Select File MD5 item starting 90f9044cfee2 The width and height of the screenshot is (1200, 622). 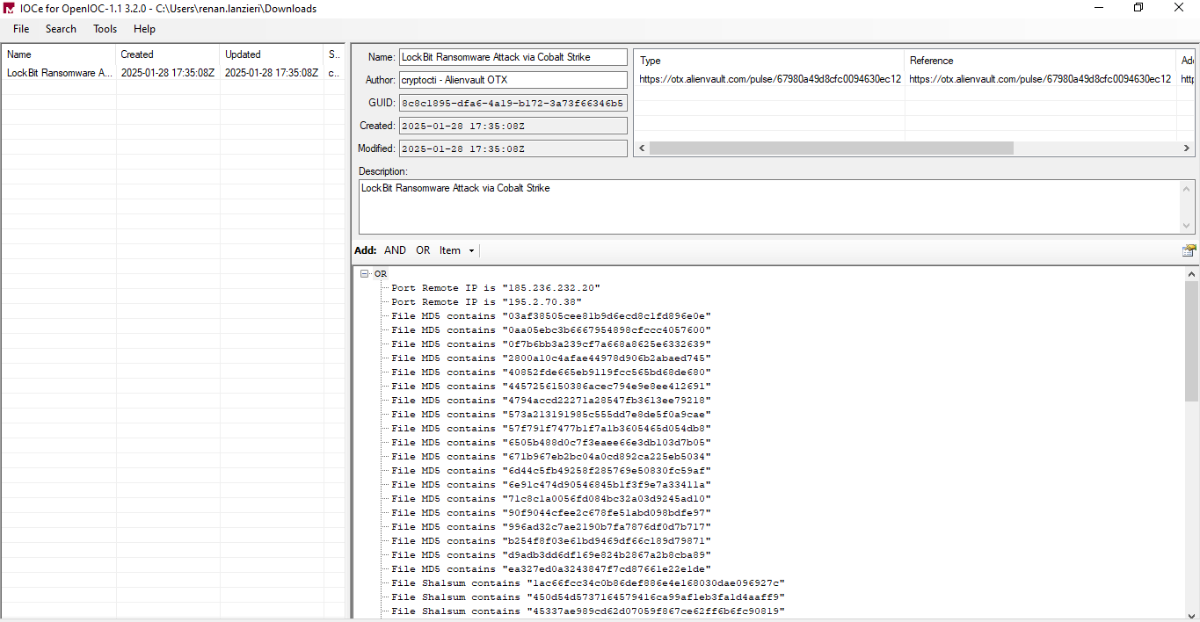pos(551,512)
